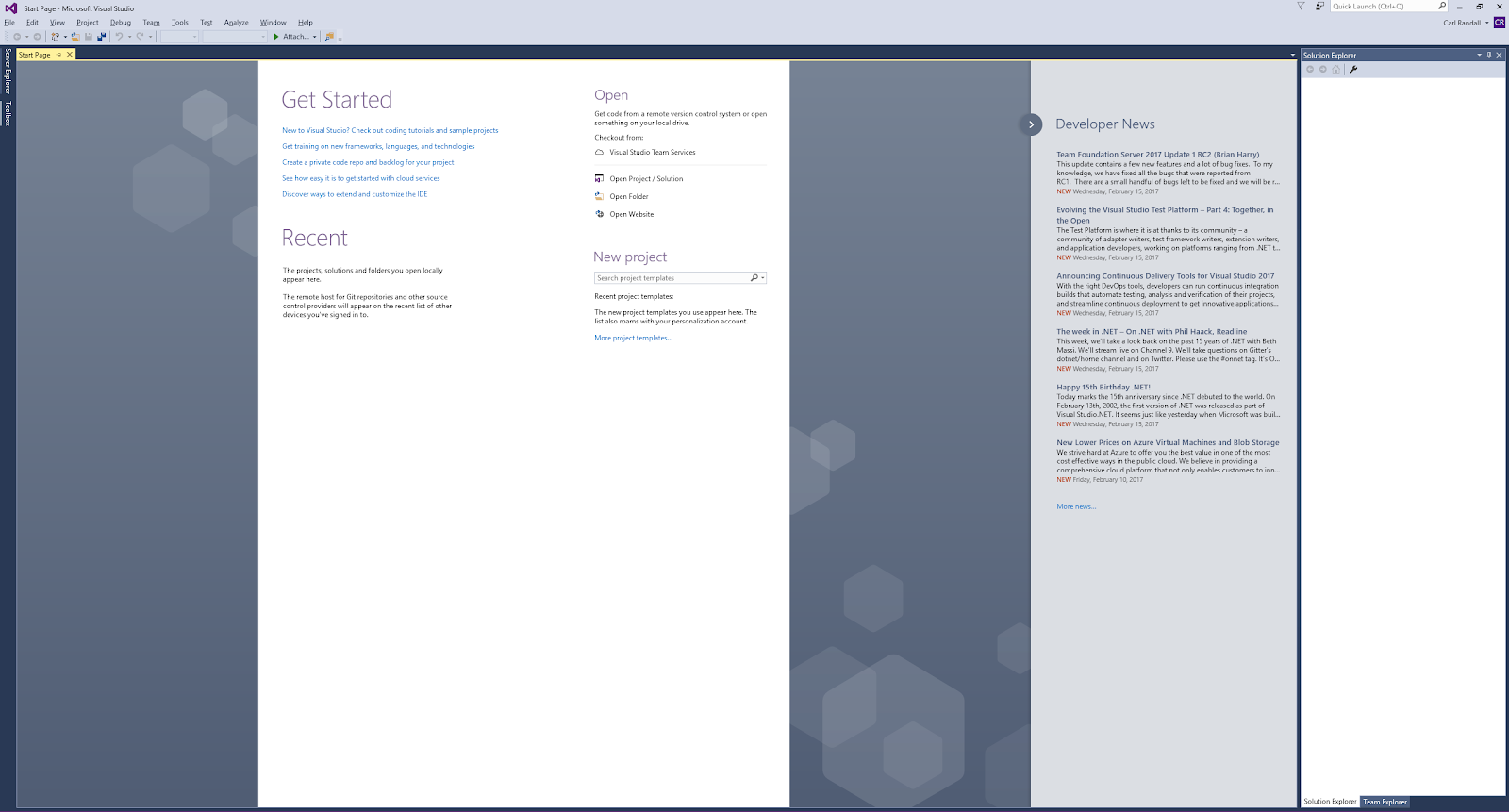Toggle pin on the Start Page tab
This screenshot has width=1509, height=812.
[x=58, y=55]
